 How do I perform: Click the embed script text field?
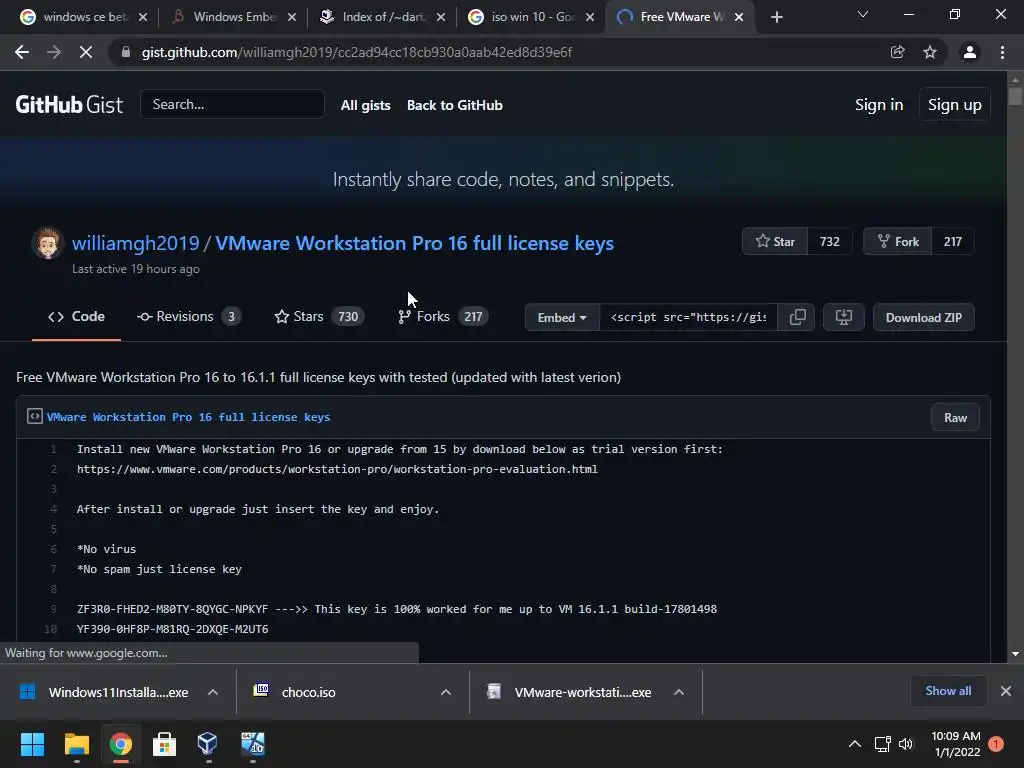point(688,317)
